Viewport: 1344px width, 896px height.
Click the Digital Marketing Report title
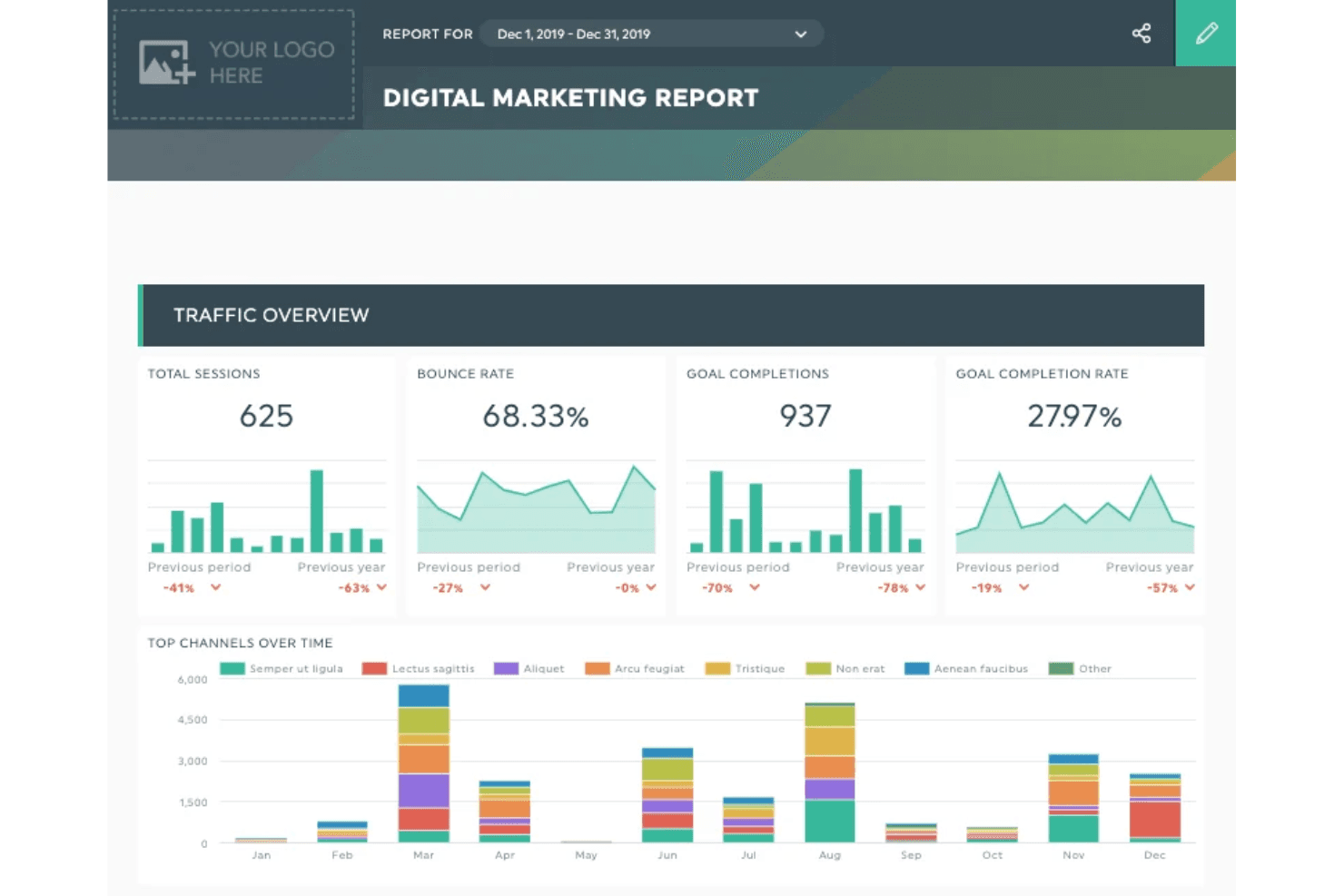pyautogui.click(x=570, y=98)
